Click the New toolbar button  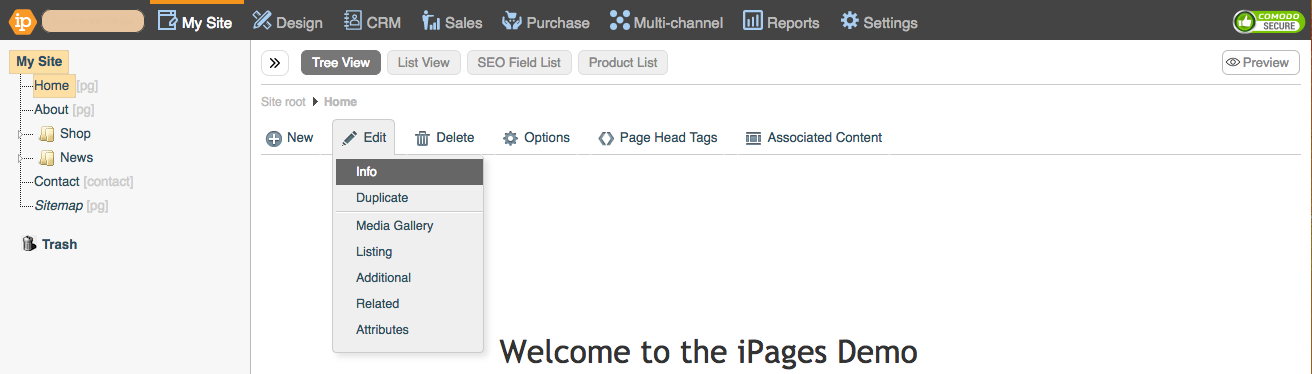tap(290, 138)
